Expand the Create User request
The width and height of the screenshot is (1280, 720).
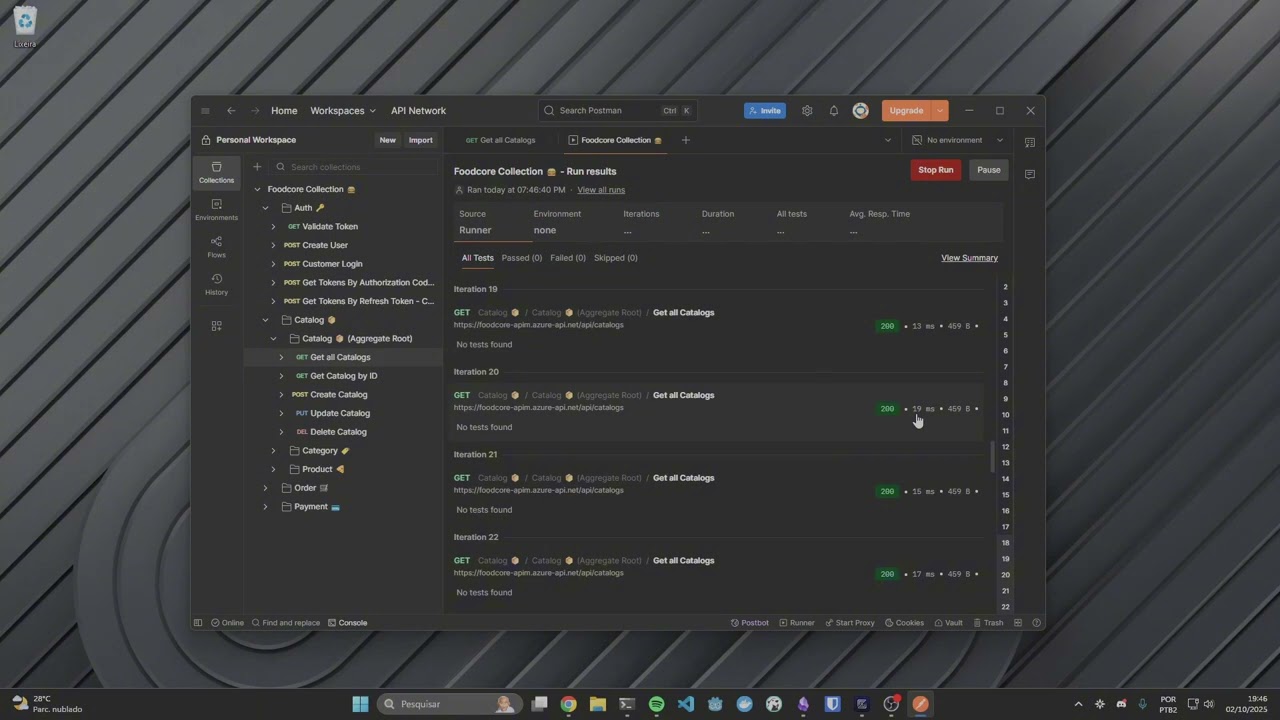tap(273, 245)
